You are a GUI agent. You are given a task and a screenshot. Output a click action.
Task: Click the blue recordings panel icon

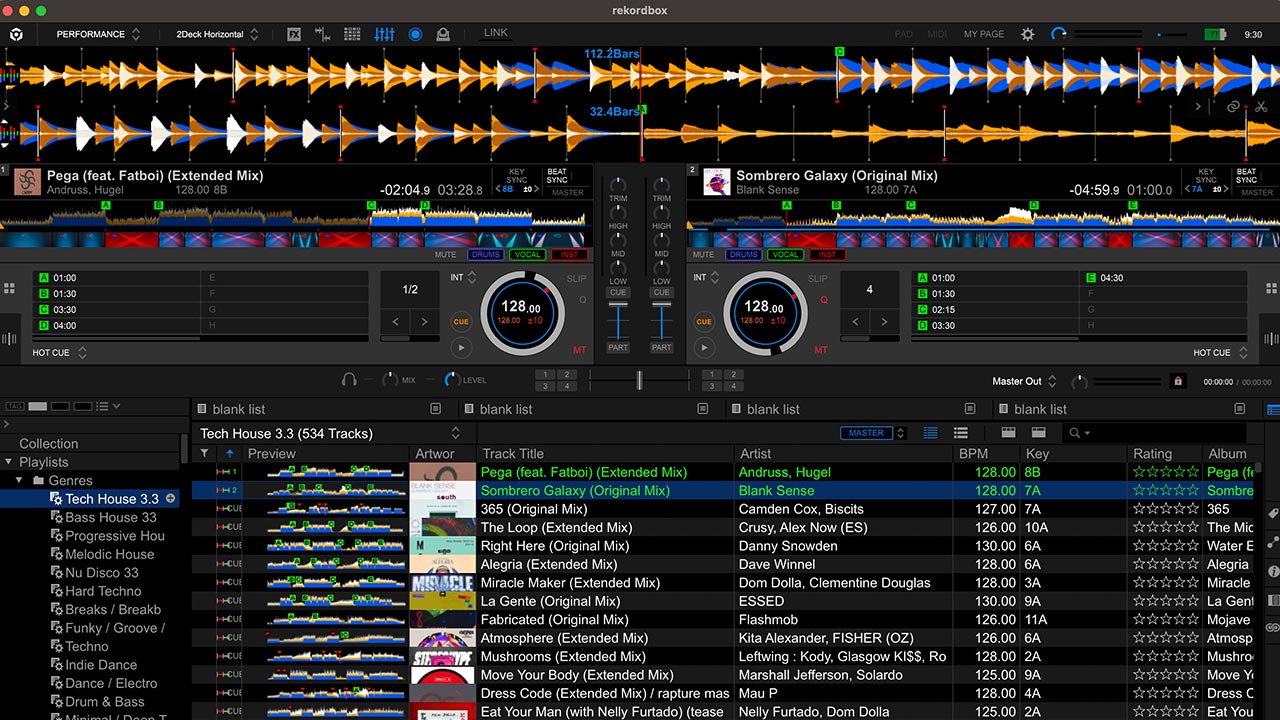click(x=415, y=34)
